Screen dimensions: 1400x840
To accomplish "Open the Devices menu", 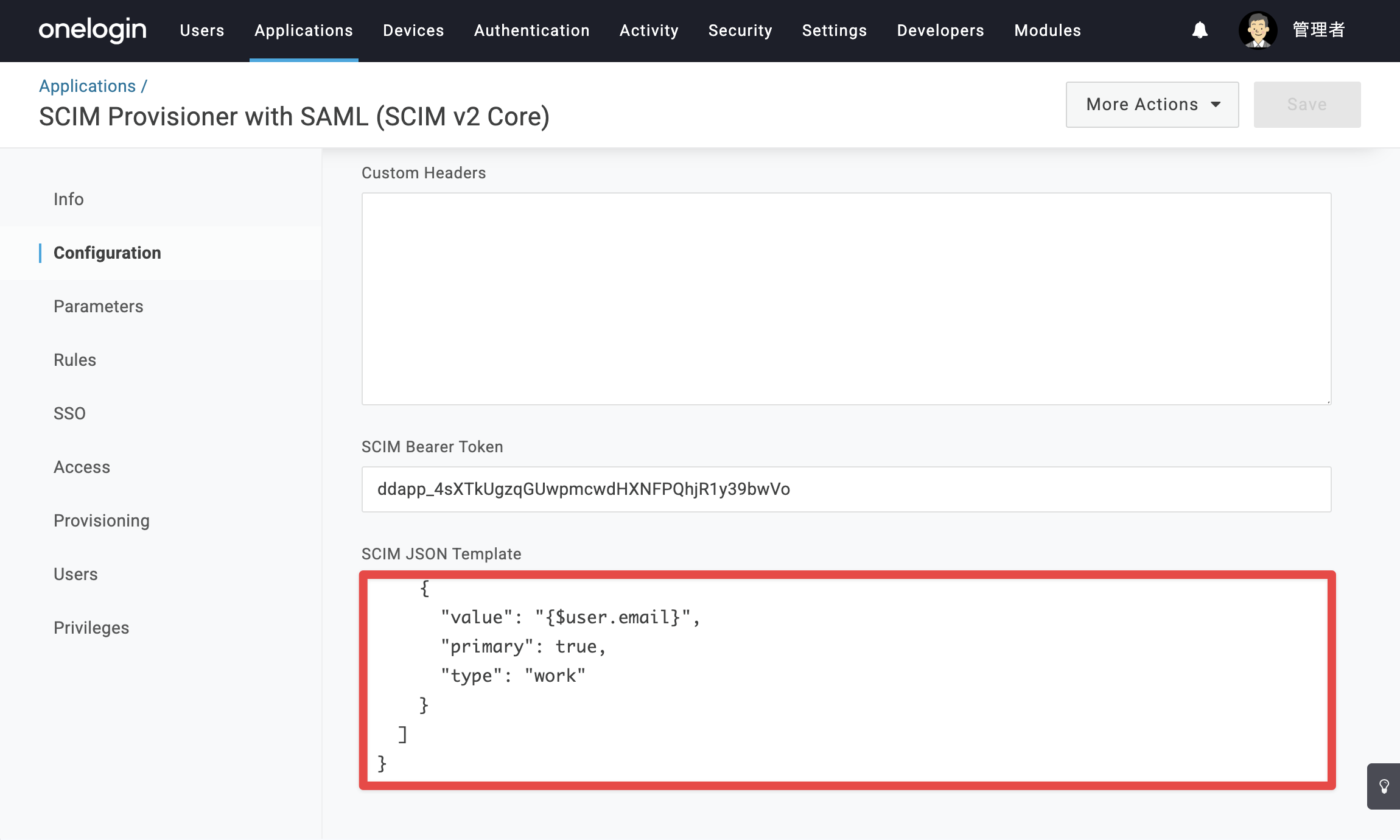I will pos(413,30).
